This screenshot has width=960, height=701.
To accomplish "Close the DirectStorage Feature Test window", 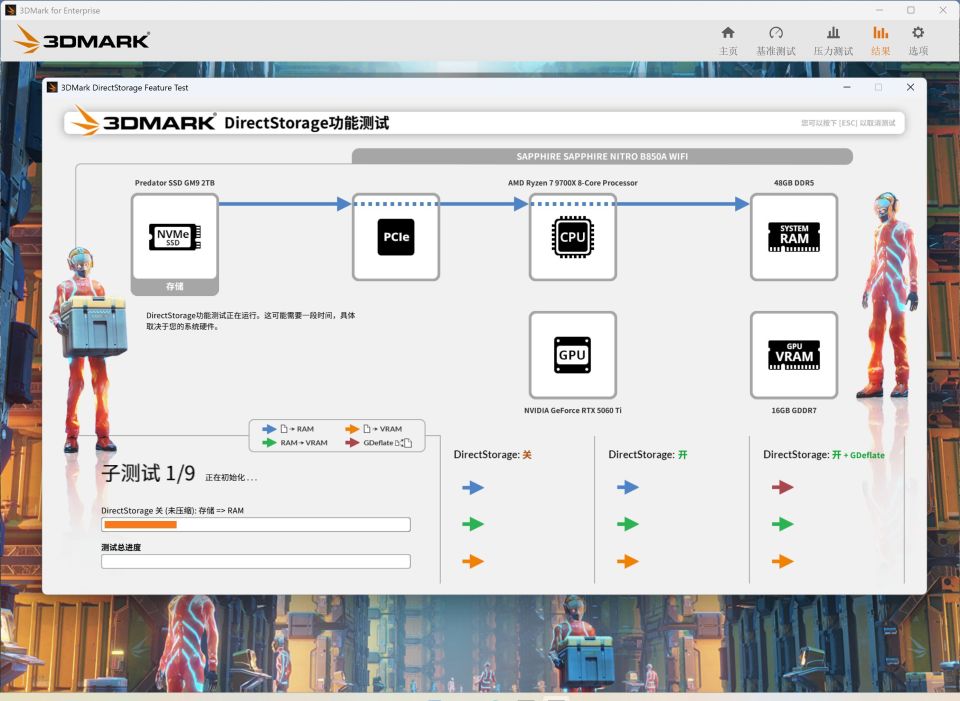I will [x=910, y=88].
